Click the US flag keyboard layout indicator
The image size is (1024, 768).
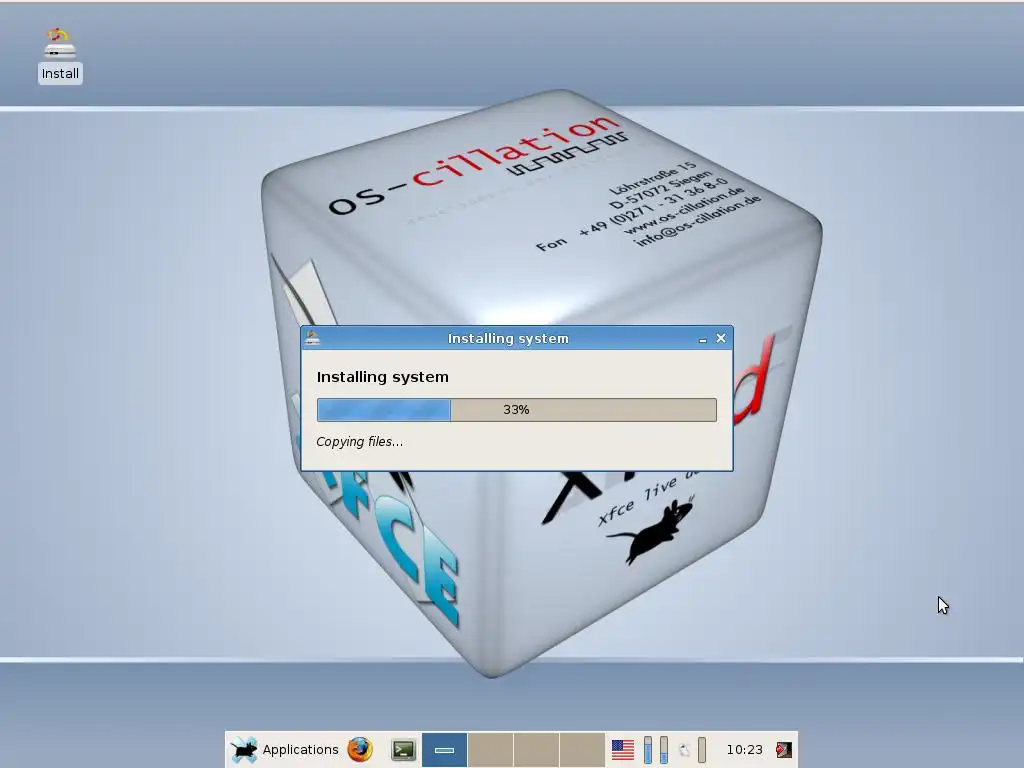point(622,750)
